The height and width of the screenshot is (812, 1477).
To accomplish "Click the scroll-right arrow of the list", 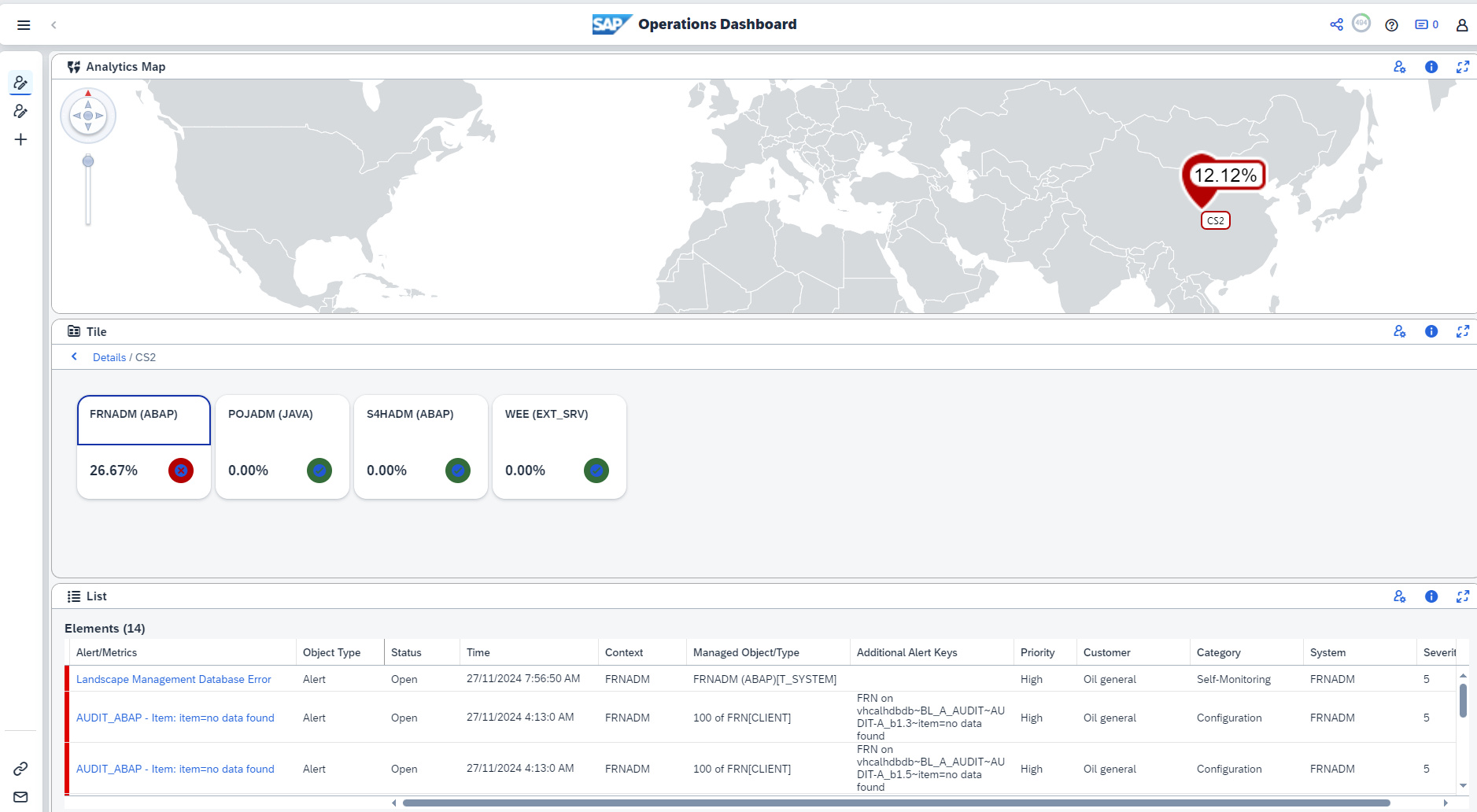I will coord(1446,803).
